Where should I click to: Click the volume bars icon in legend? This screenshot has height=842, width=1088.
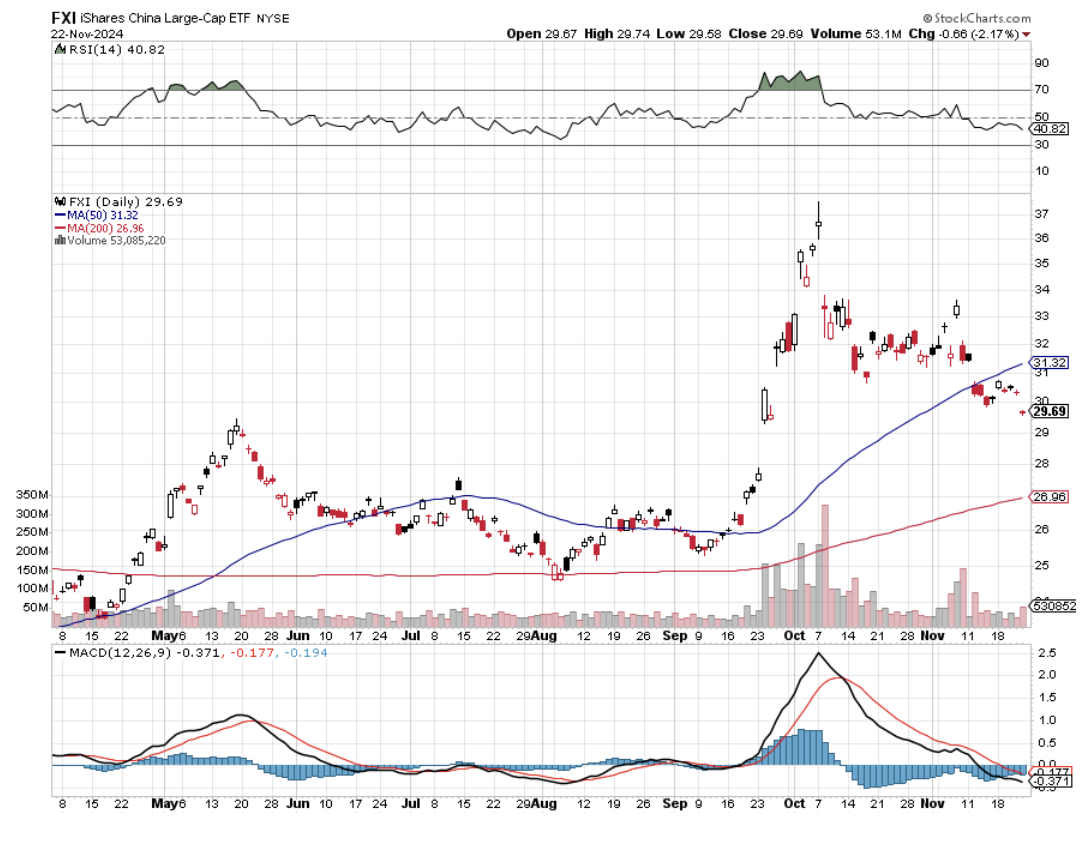[59, 240]
